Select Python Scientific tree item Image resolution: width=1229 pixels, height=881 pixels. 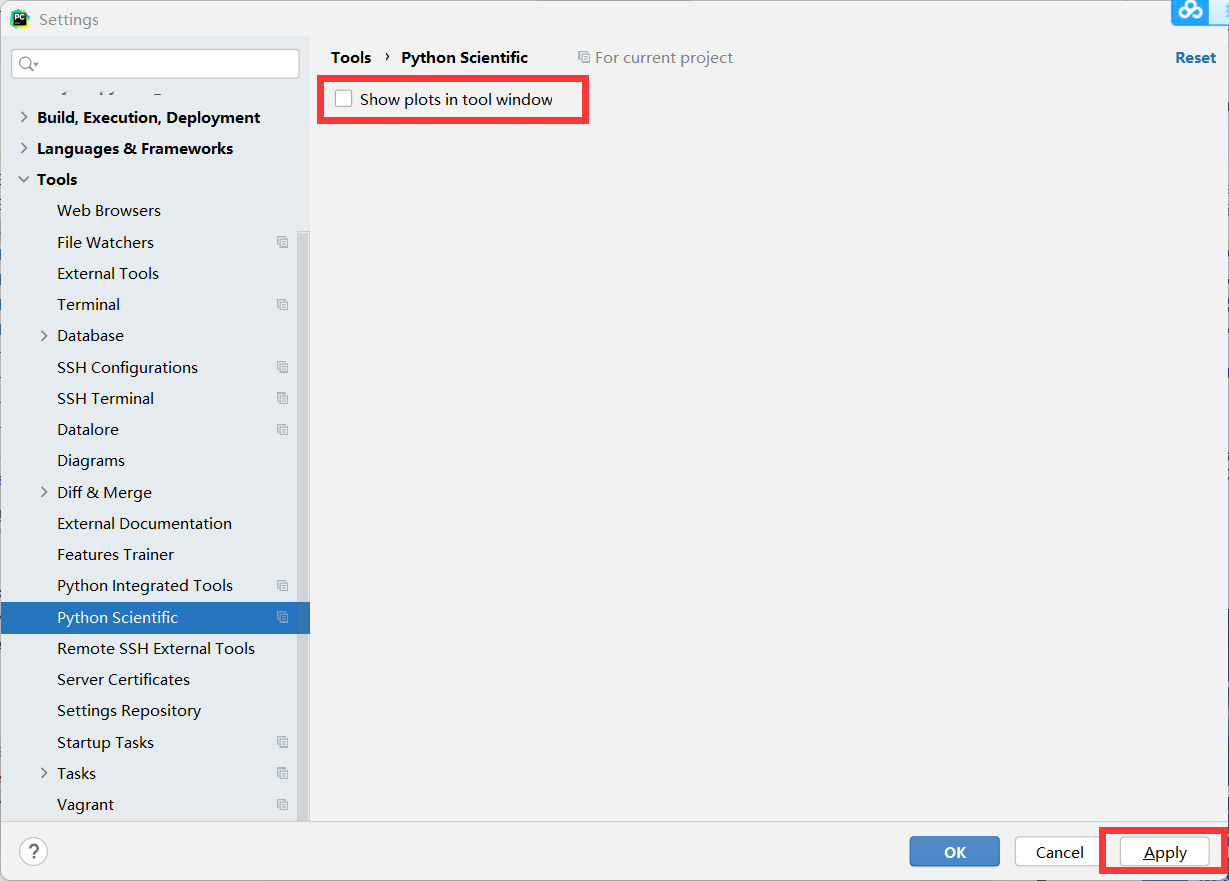(x=155, y=617)
